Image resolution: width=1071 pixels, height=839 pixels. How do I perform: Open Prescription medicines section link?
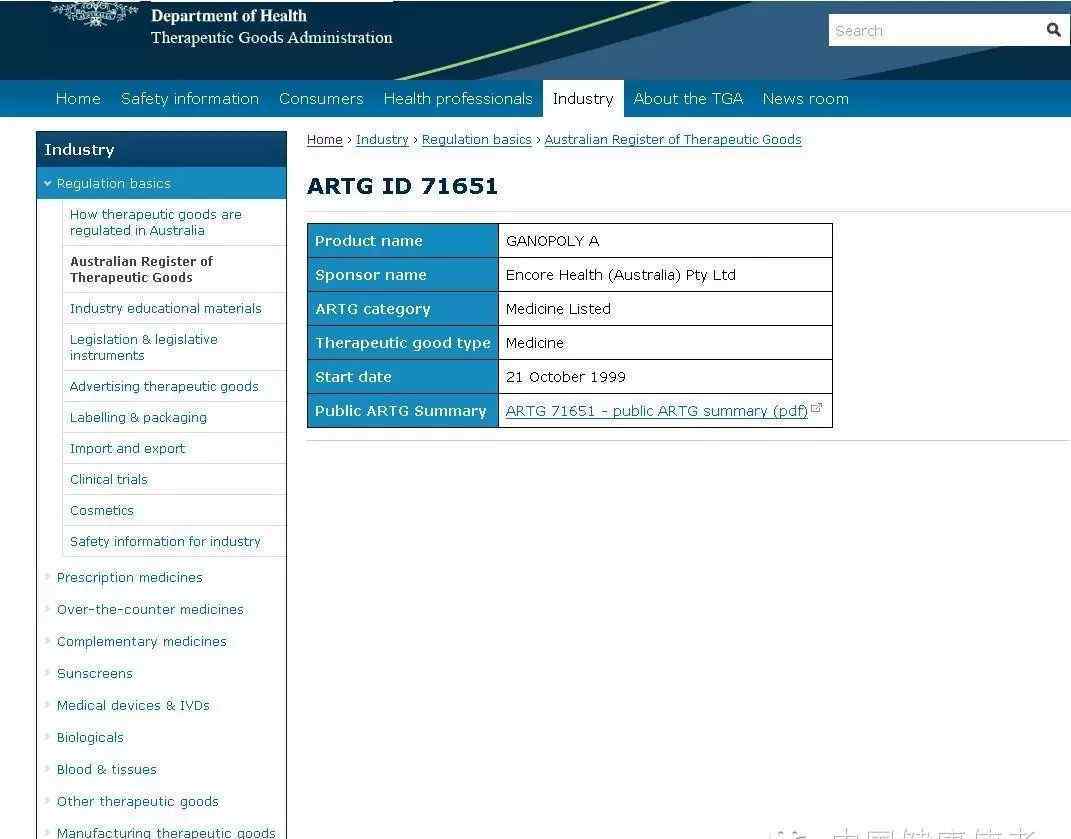coord(130,577)
